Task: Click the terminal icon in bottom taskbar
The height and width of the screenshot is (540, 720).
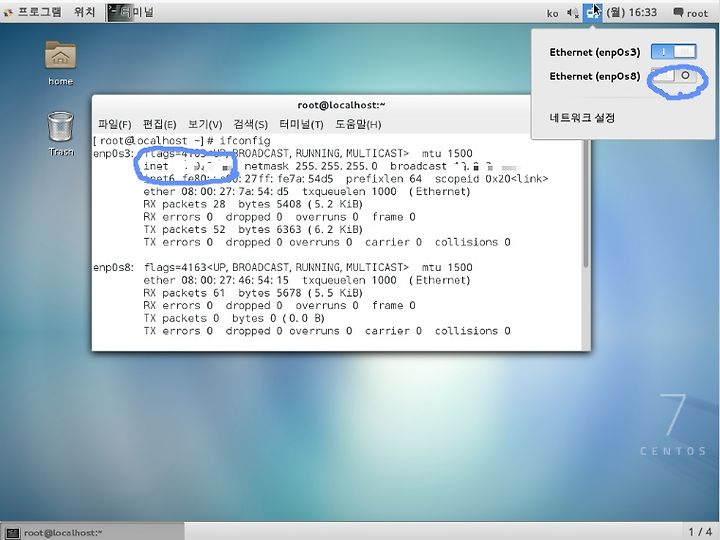Action: pyautogui.click(x=12, y=533)
